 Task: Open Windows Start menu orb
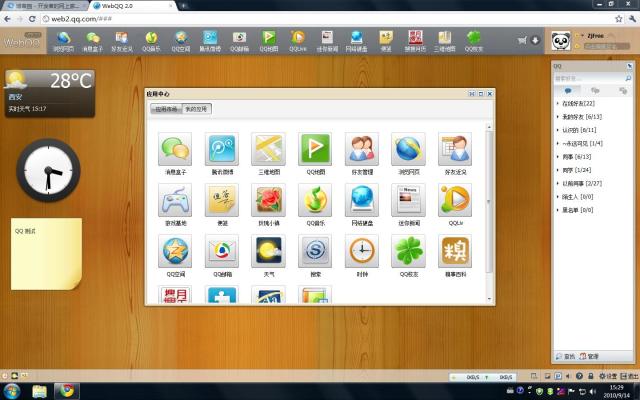point(12,391)
